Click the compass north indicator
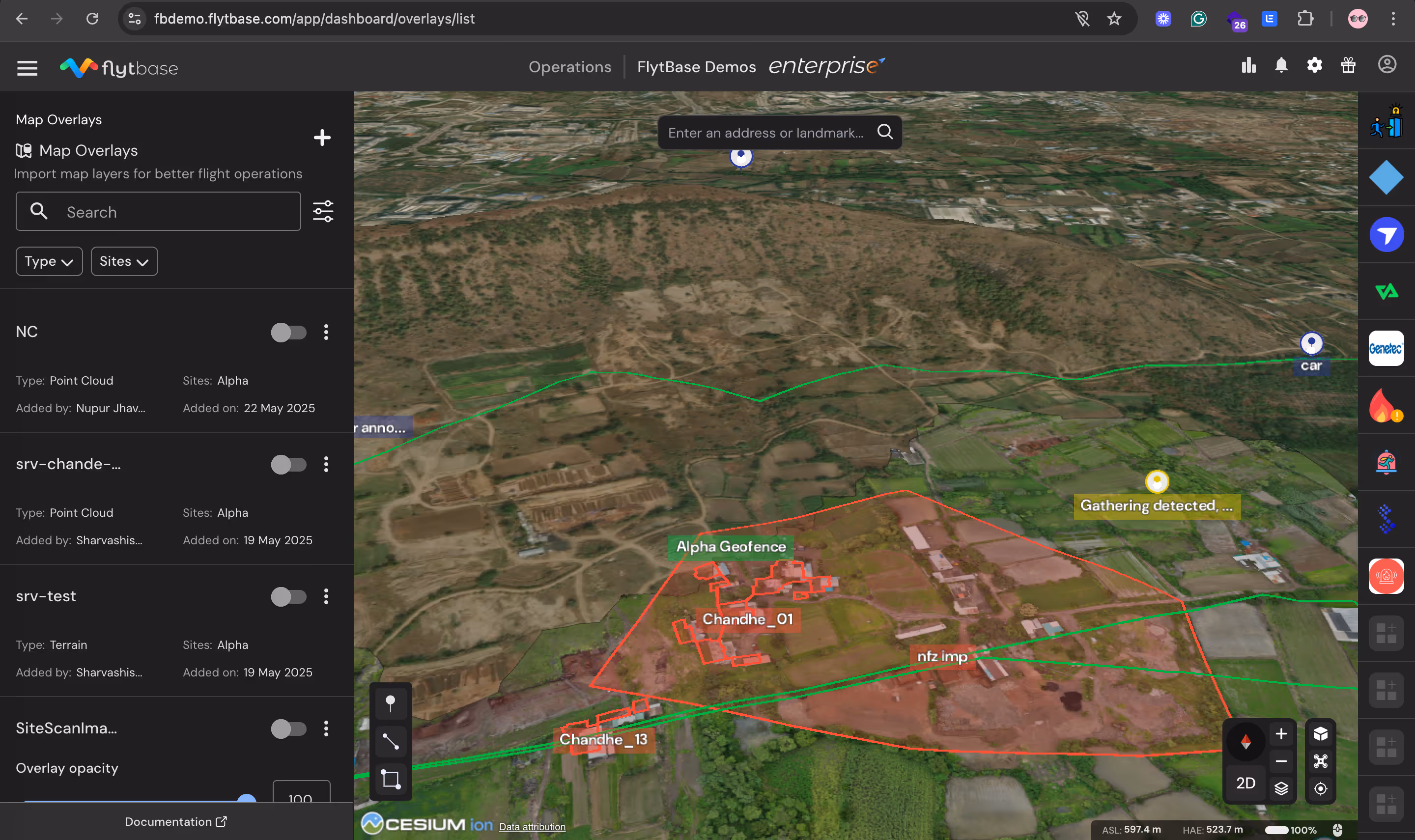The height and width of the screenshot is (840, 1415). pos(1245,741)
